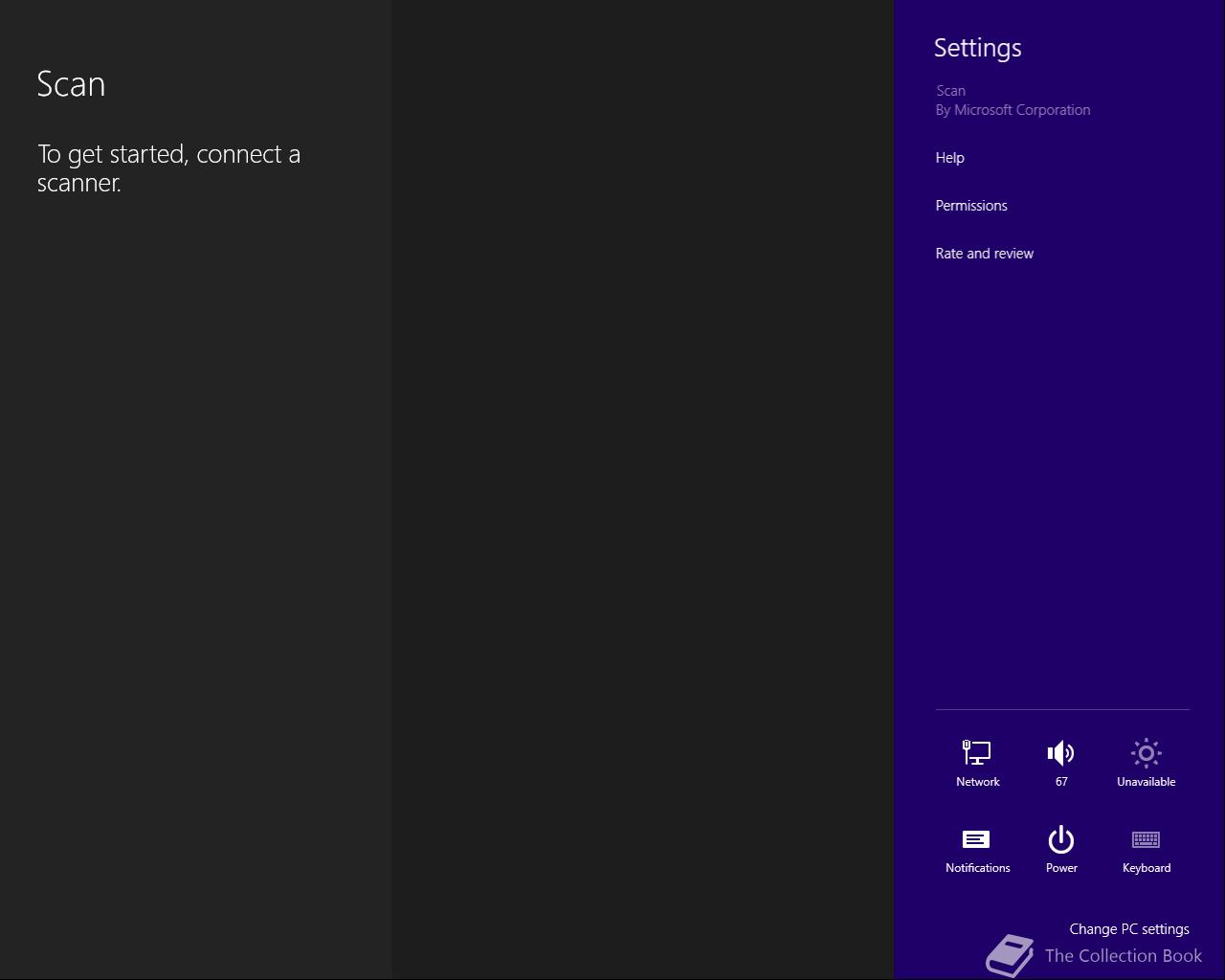The image size is (1225, 980).
Task: Select Rate and review
Action: coord(985,254)
